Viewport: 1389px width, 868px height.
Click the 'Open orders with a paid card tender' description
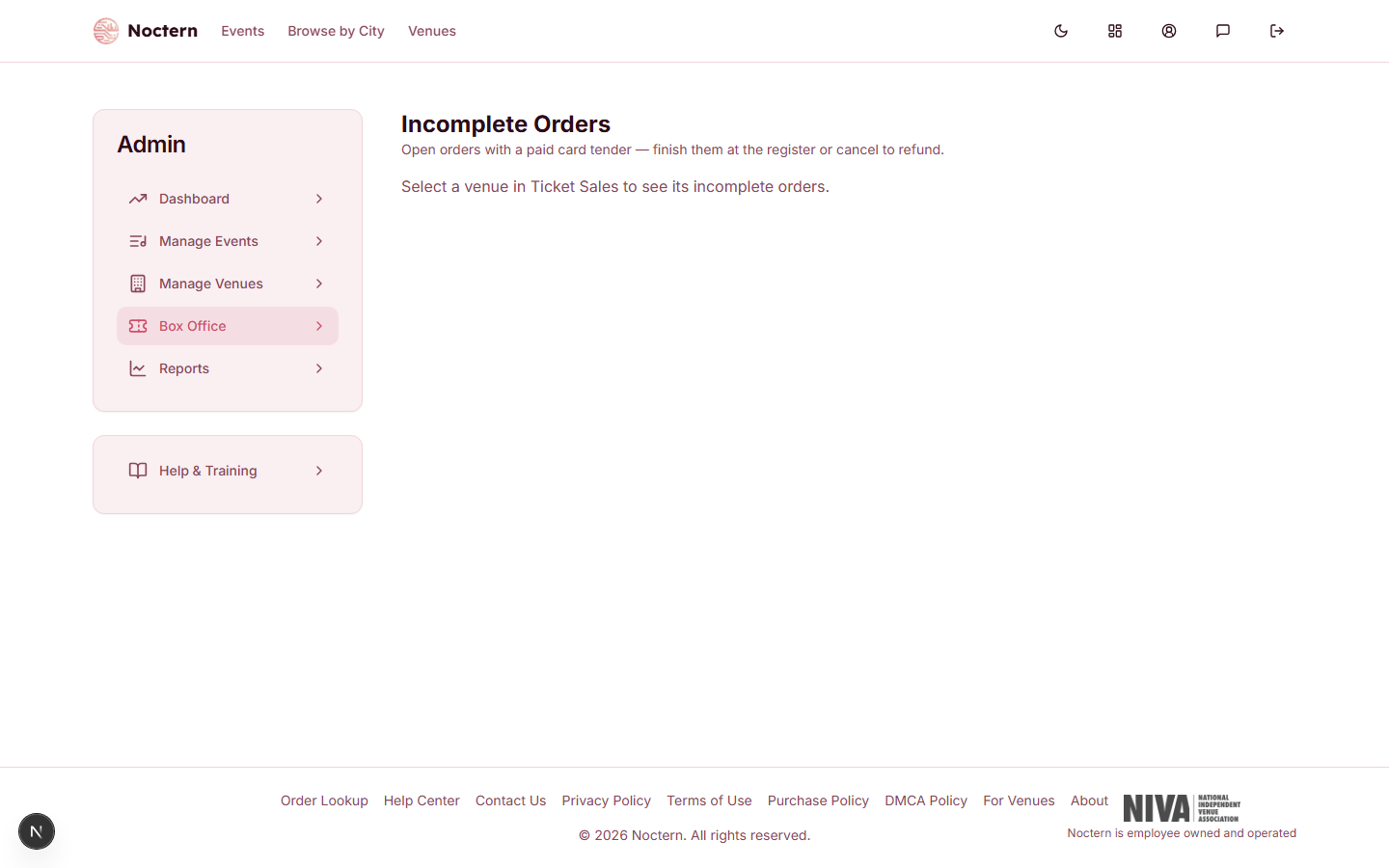coord(672,149)
